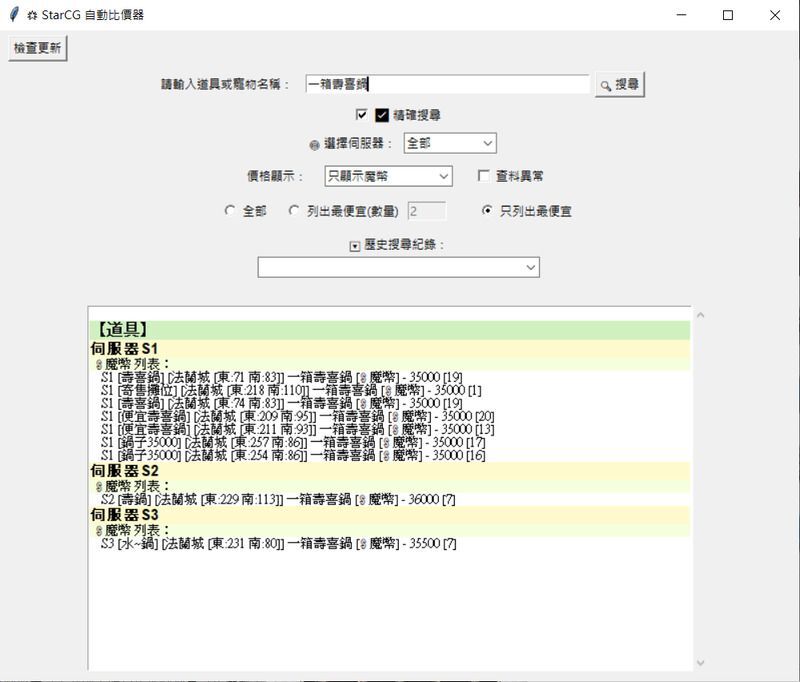Open the 選擇伺服器 server dropdown
The image size is (800, 682).
(x=450, y=144)
